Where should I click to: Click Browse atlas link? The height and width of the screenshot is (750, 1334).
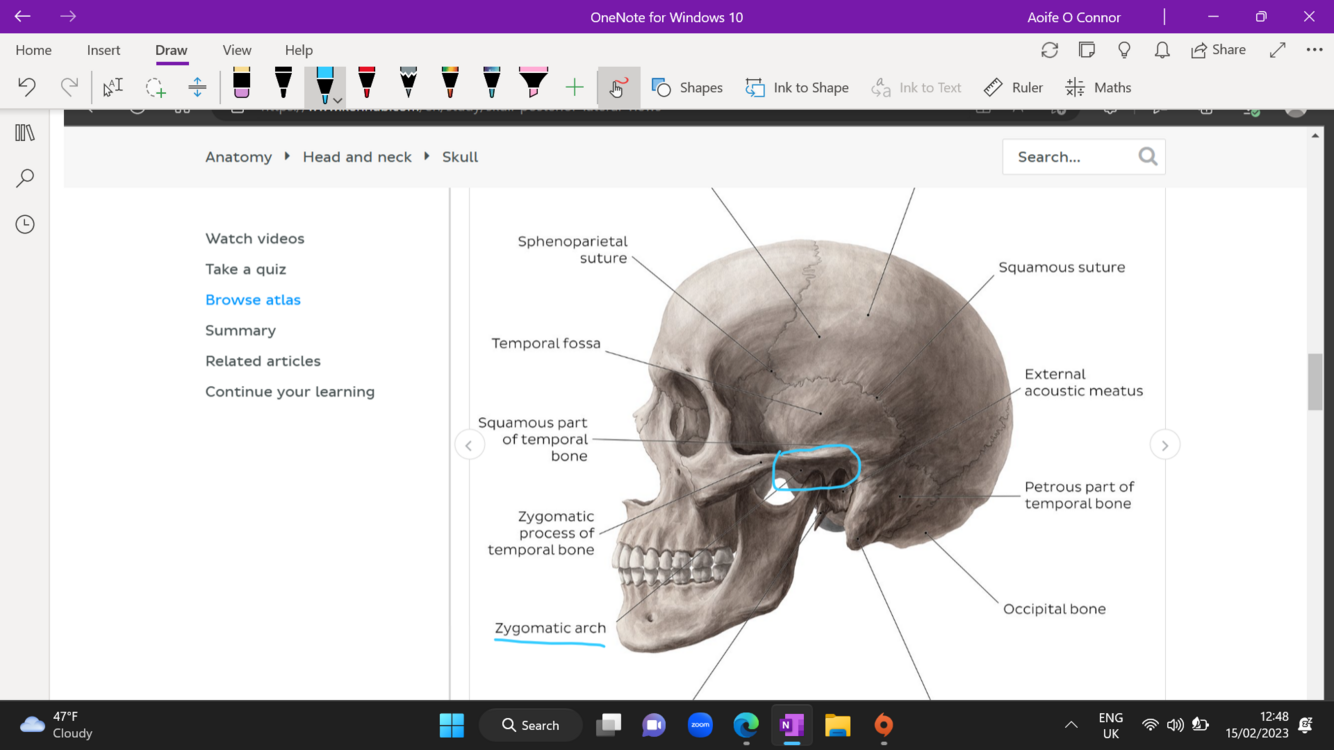[253, 300]
